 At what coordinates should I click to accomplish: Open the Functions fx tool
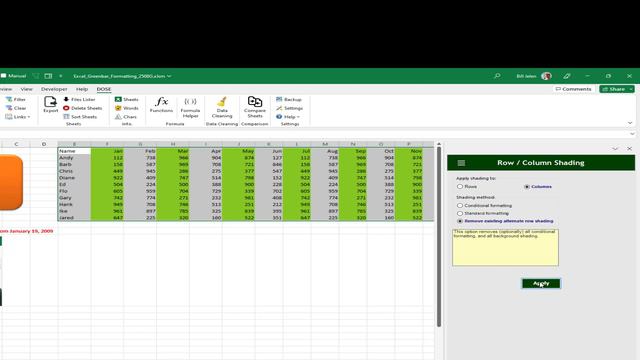click(x=161, y=104)
